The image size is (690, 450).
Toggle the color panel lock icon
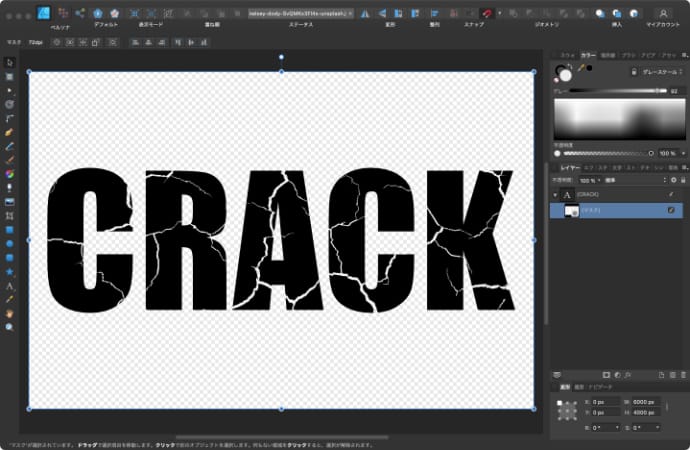(x=634, y=72)
